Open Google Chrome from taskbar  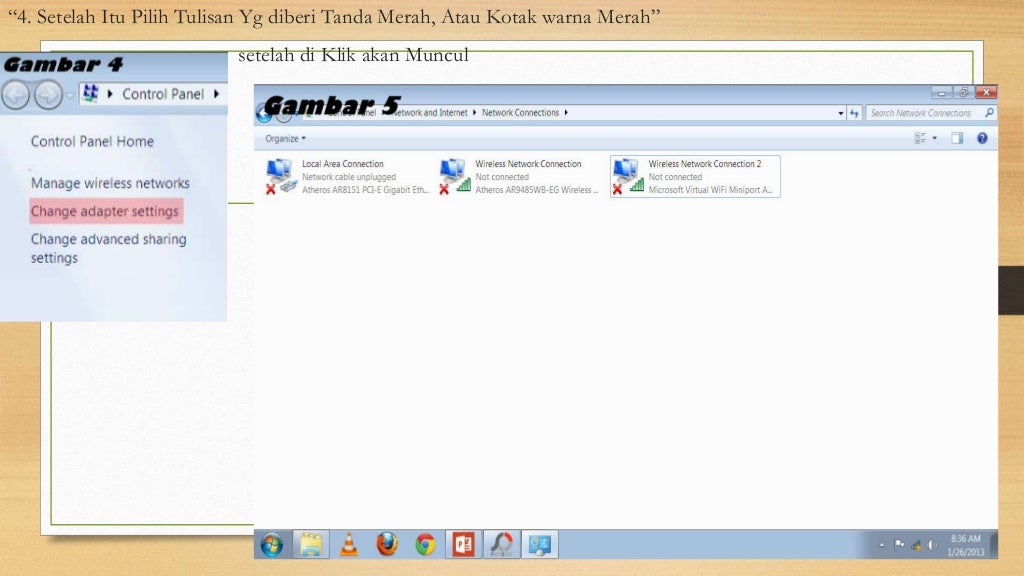coord(425,544)
